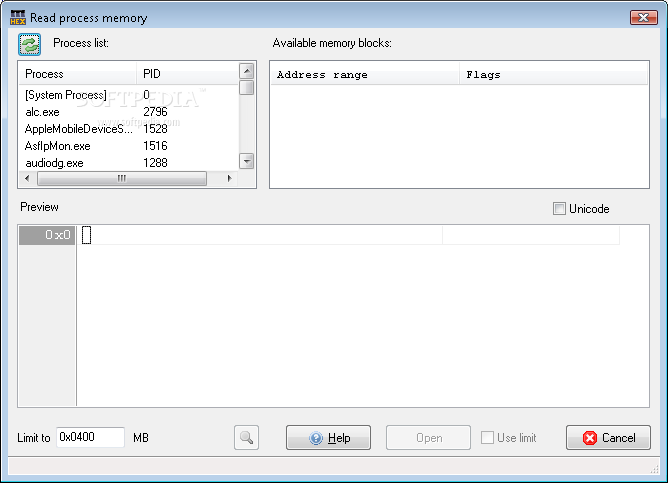Click the Open button
668x483 pixels.
428,437
